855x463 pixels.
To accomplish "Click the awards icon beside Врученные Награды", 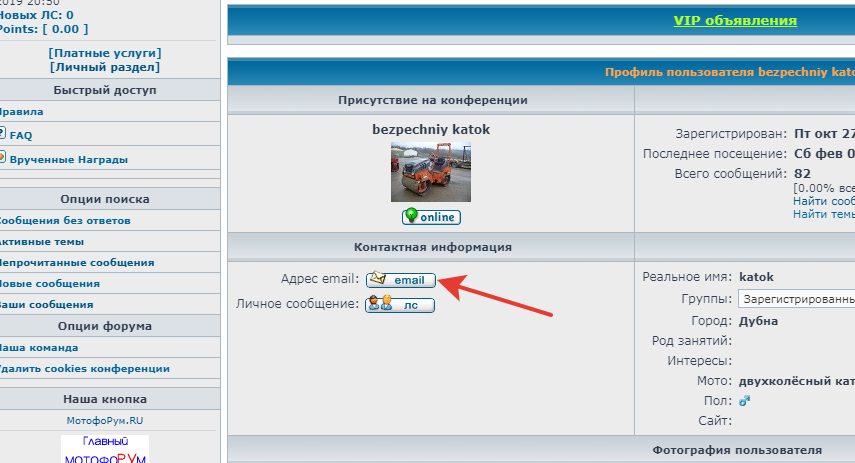I will [x=2, y=158].
